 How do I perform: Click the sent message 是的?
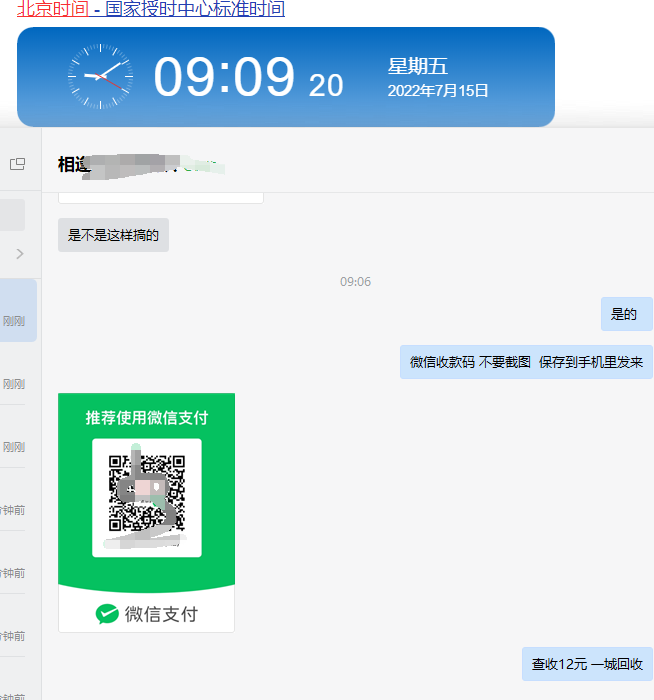(626, 314)
